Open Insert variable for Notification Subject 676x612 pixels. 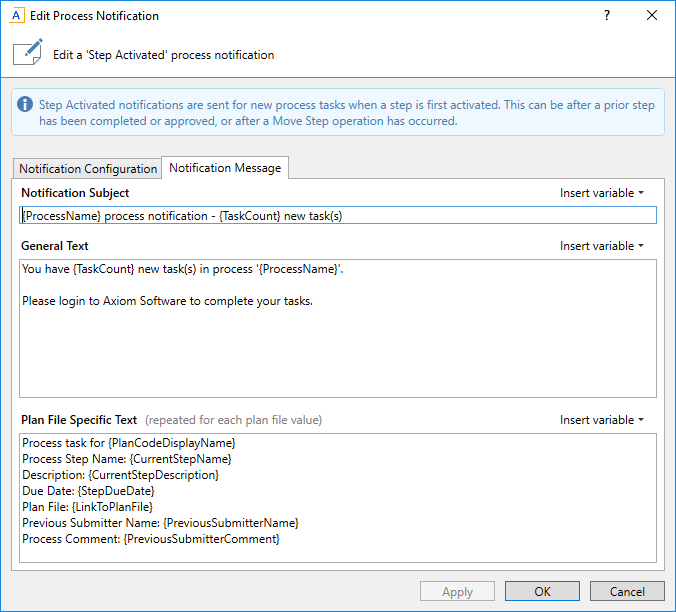tap(601, 193)
